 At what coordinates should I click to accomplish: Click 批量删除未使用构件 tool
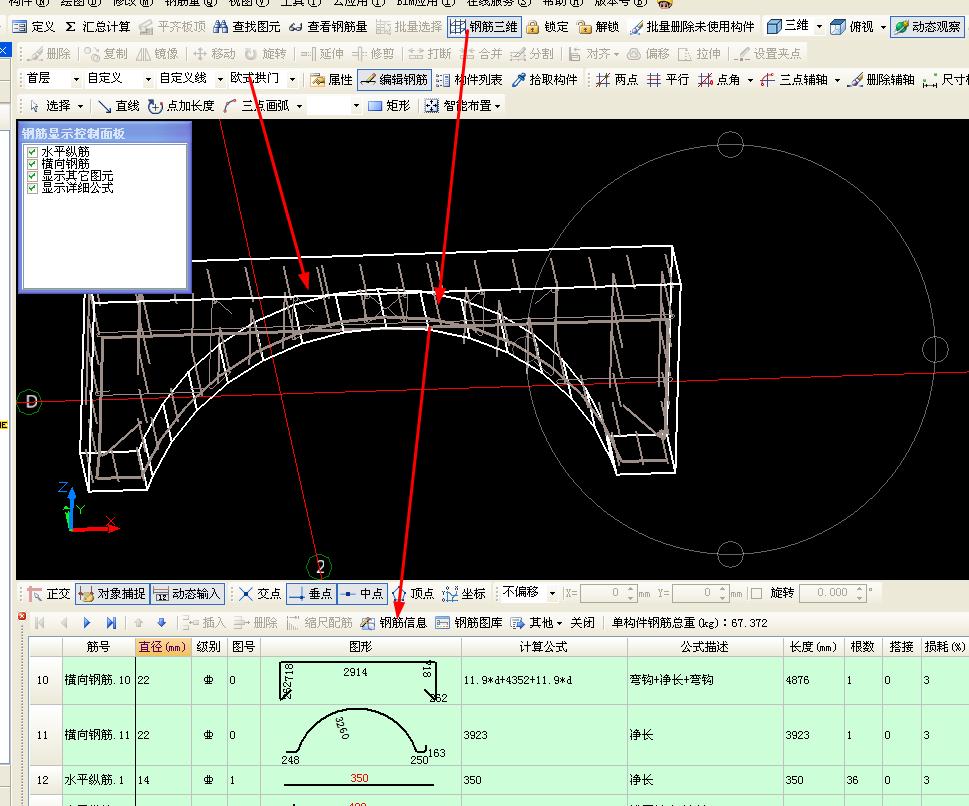click(x=692, y=27)
